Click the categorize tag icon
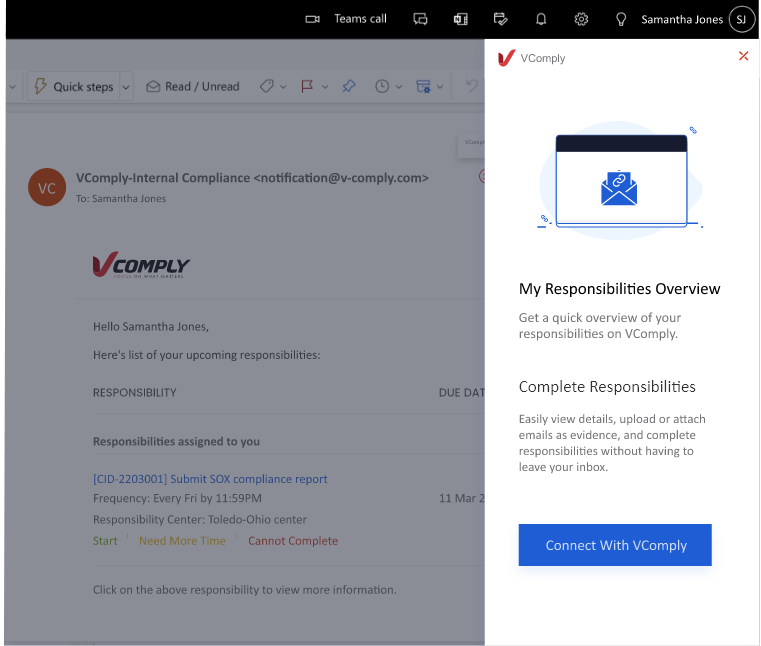Image resolution: width=761 pixels, height=646 pixels. coord(266,86)
